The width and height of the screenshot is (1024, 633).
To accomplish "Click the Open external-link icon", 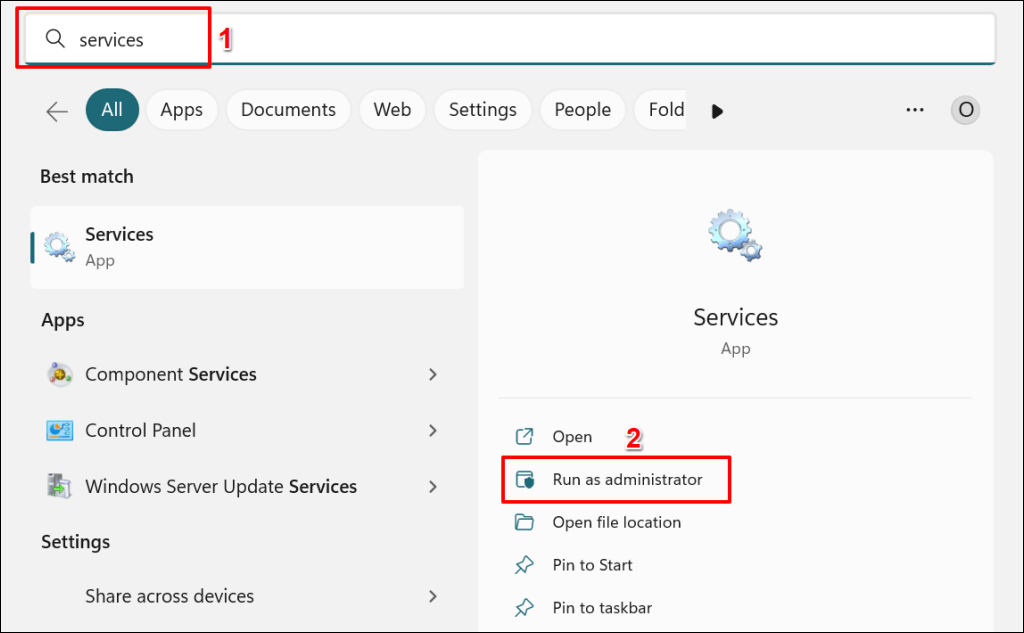I will point(524,436).
